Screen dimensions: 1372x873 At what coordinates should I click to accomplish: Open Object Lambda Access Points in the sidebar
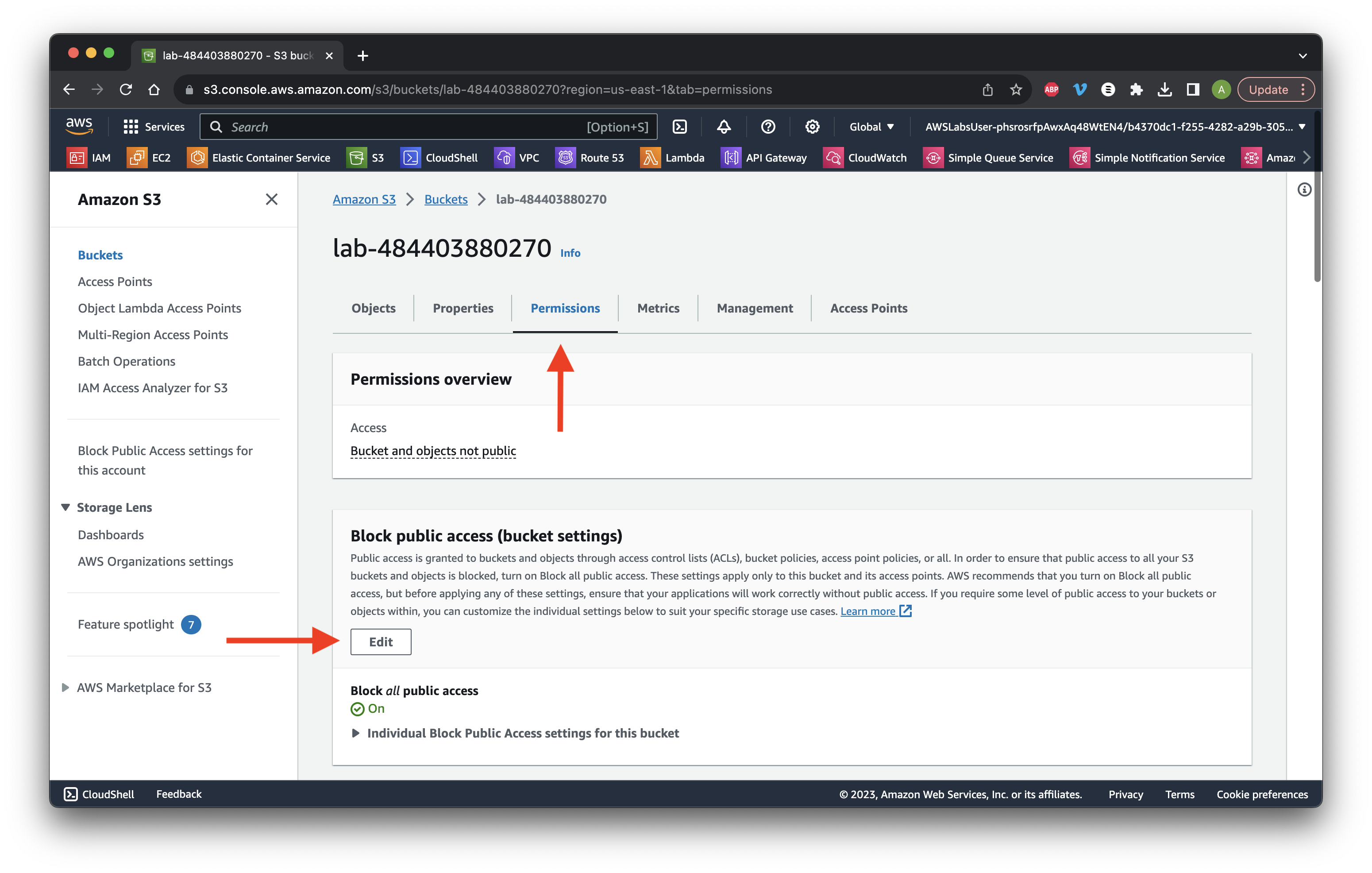159,308
